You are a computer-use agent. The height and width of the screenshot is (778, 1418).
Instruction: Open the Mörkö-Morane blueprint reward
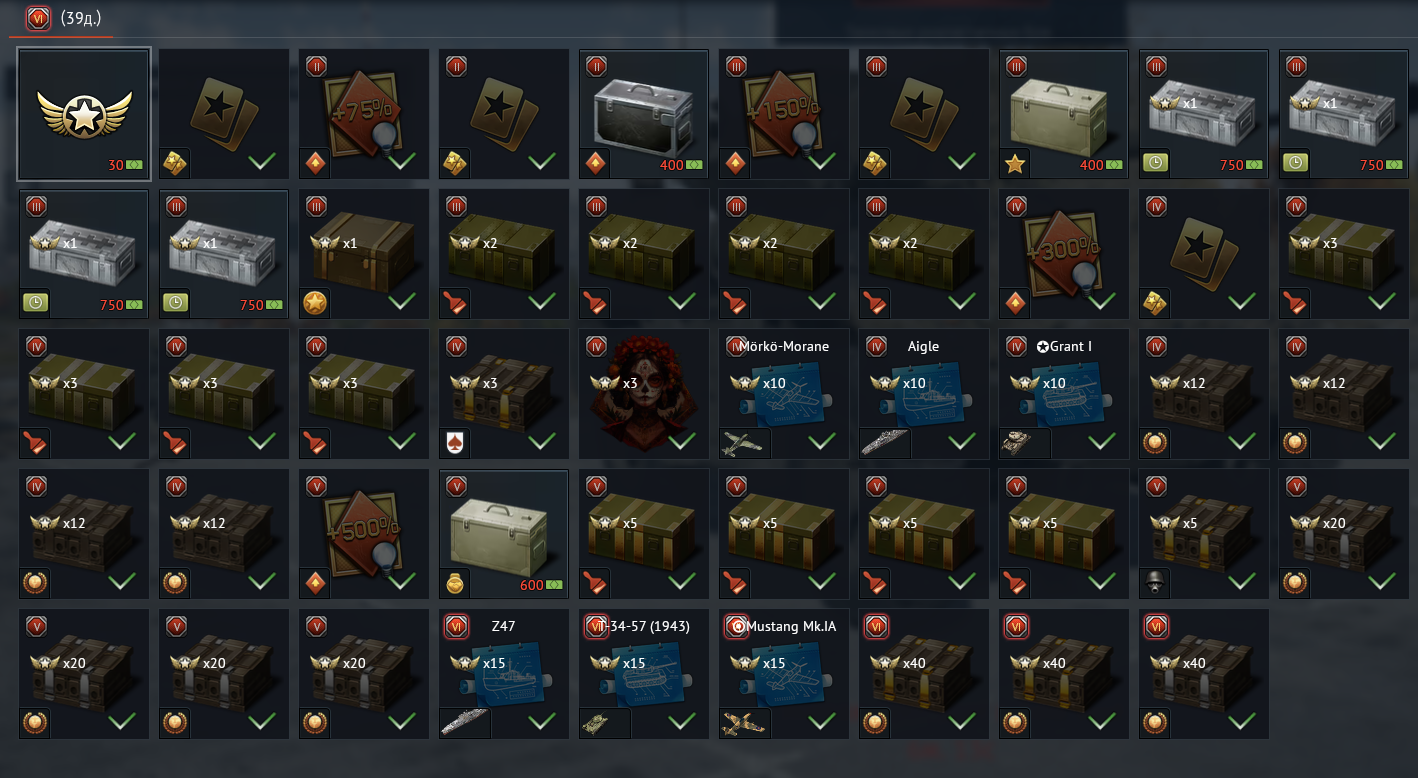[x=784, y=394]
